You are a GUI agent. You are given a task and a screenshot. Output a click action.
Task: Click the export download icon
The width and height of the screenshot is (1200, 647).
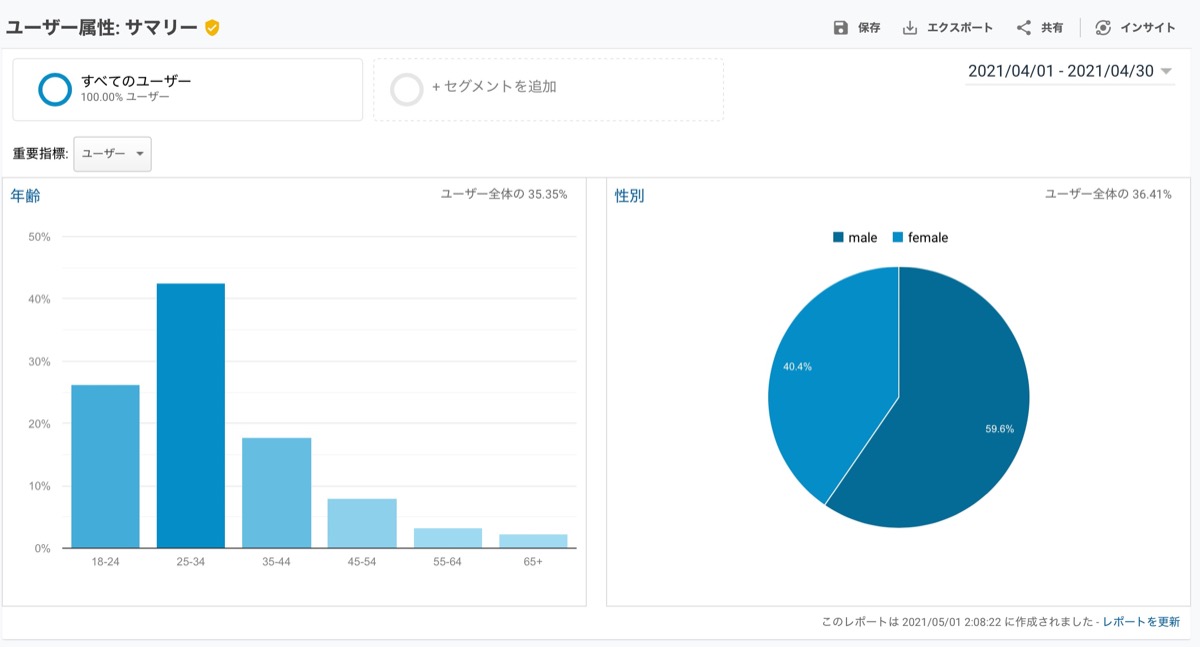(x=910, y=28)
